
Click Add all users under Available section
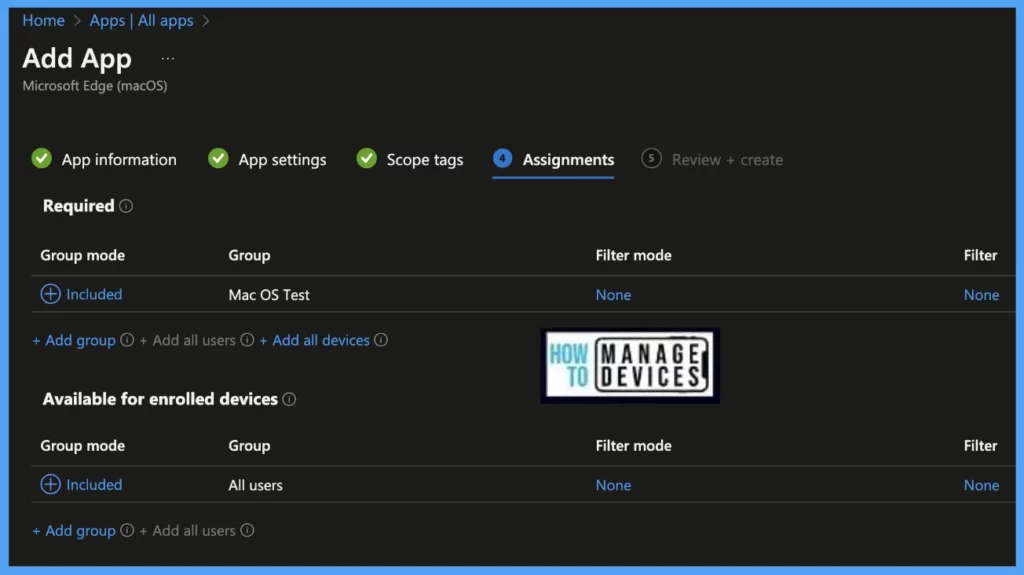[187, 531]
